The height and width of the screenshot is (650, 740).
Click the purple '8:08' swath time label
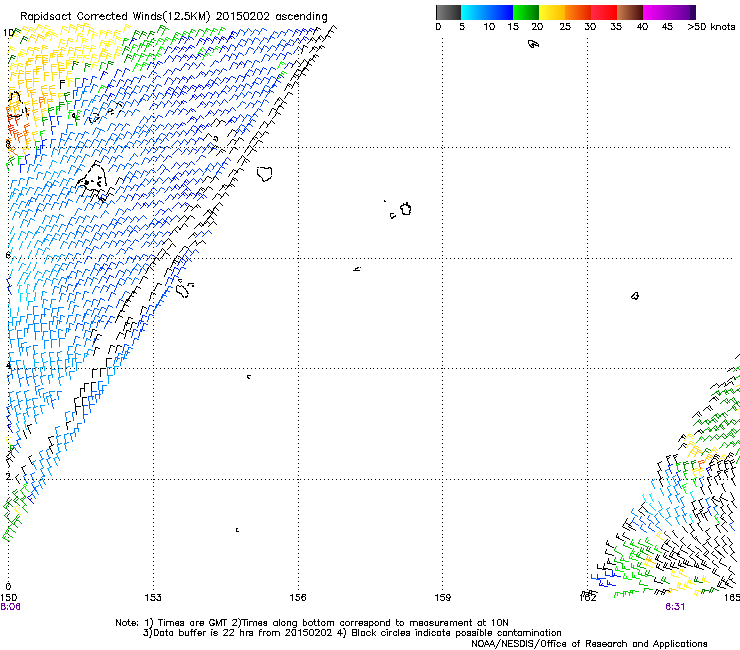point(10,607)
